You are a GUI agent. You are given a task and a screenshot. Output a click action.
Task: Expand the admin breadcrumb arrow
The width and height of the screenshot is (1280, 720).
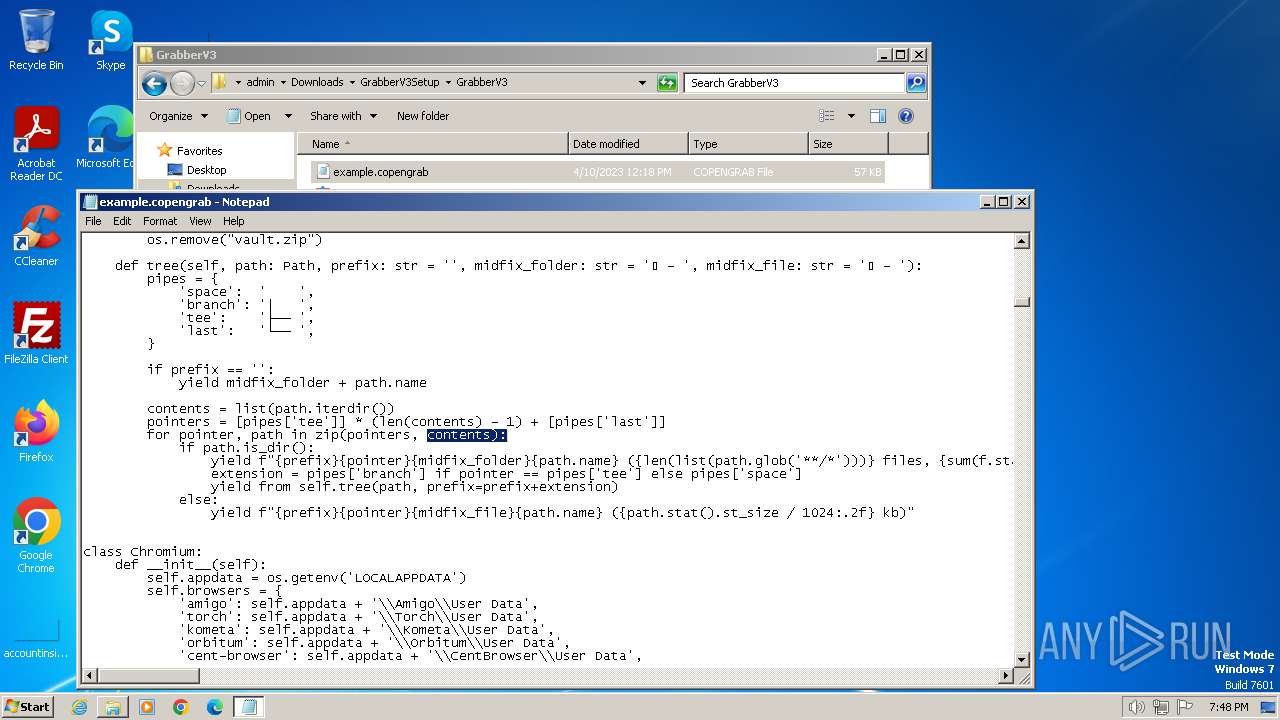tap(282, 83)
